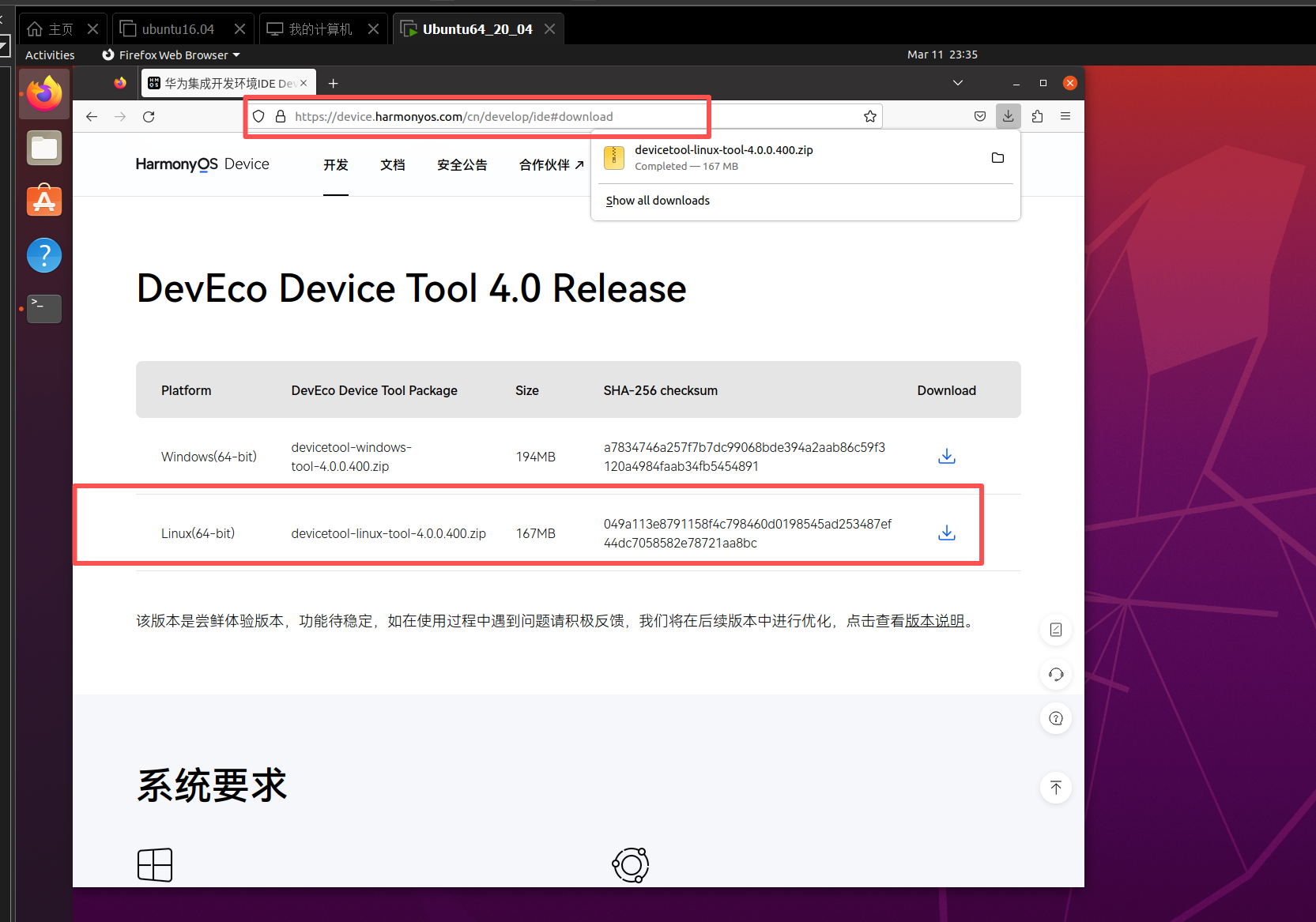Image resolution: width=1316 pixels, height=922 pixels.
Task: Click the DevEco Device Tool 4.0 Release heading
Action: [x=412, y=288]
